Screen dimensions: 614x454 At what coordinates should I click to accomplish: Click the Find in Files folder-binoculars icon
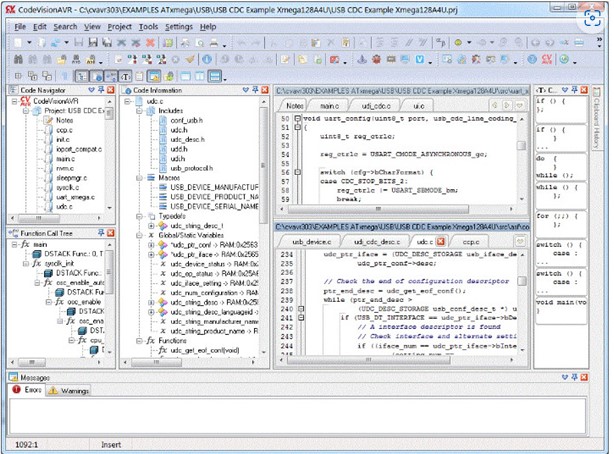click(62, 60)
